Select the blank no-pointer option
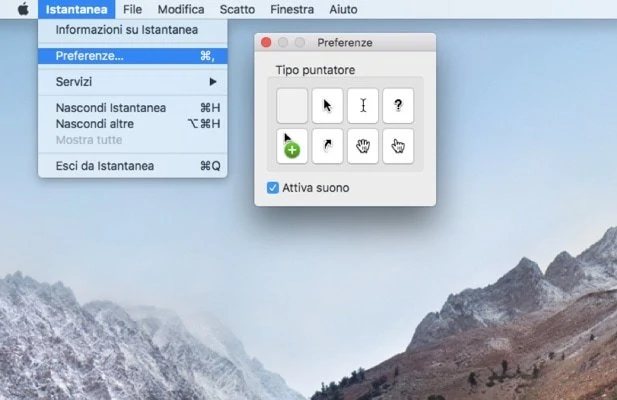 292,106
